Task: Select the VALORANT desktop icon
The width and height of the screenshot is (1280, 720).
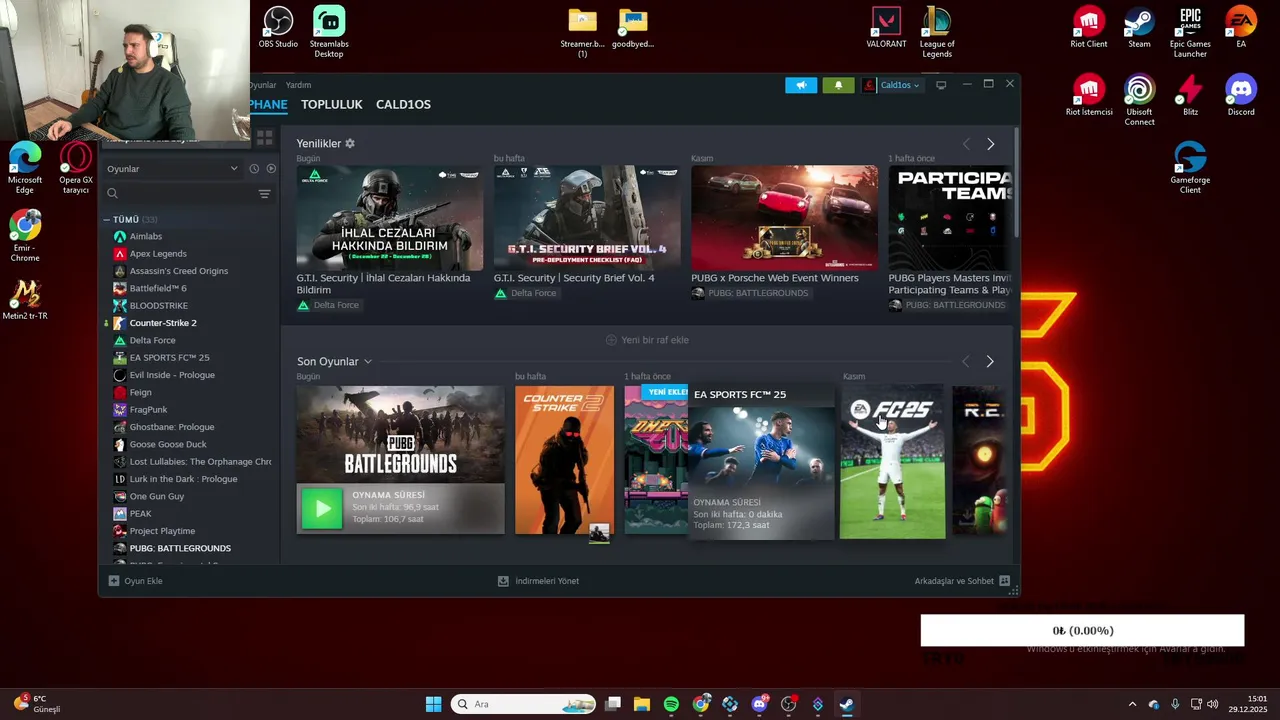Action: [x=886, y=27]
